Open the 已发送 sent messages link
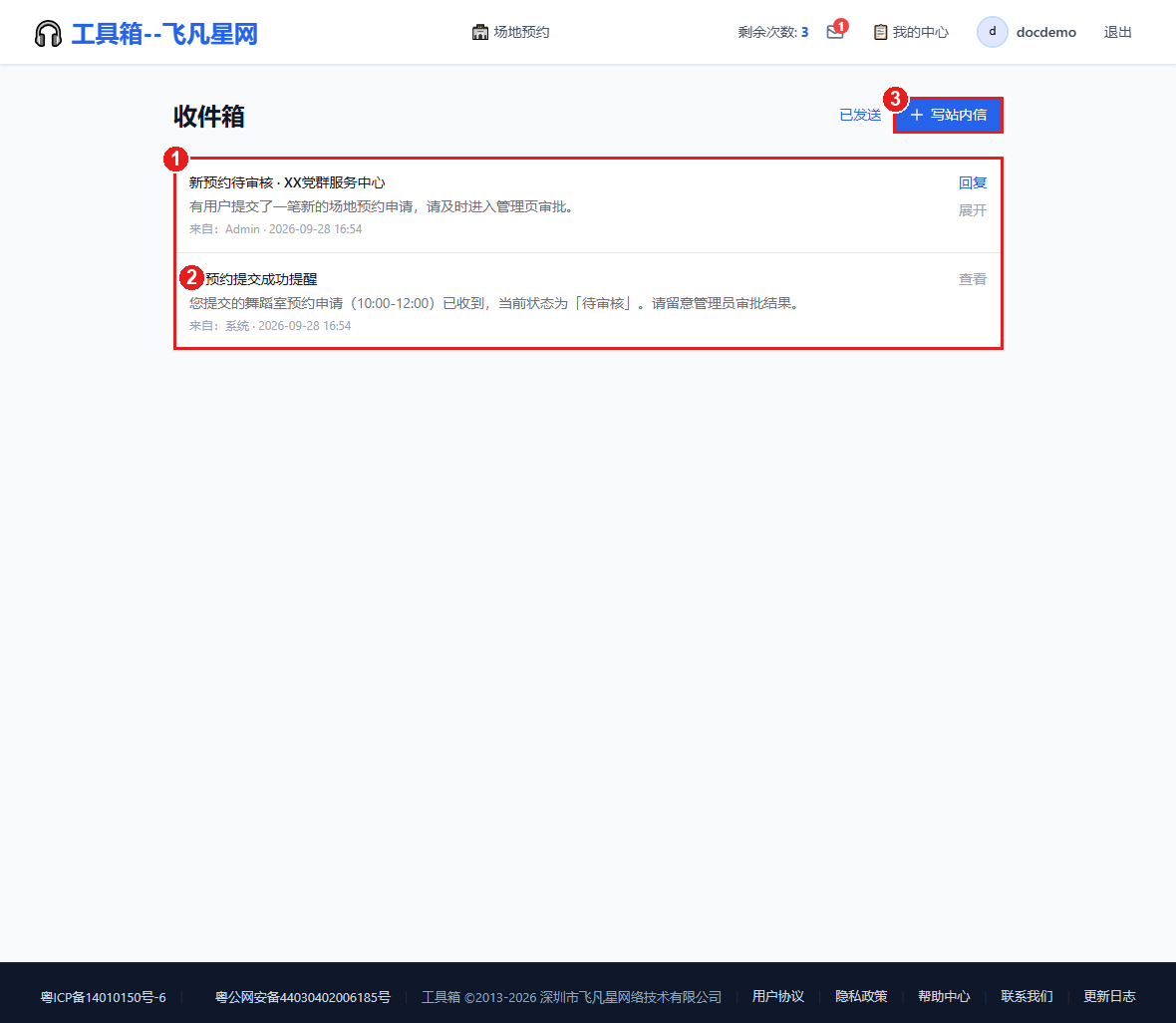 tap(860, 115)
